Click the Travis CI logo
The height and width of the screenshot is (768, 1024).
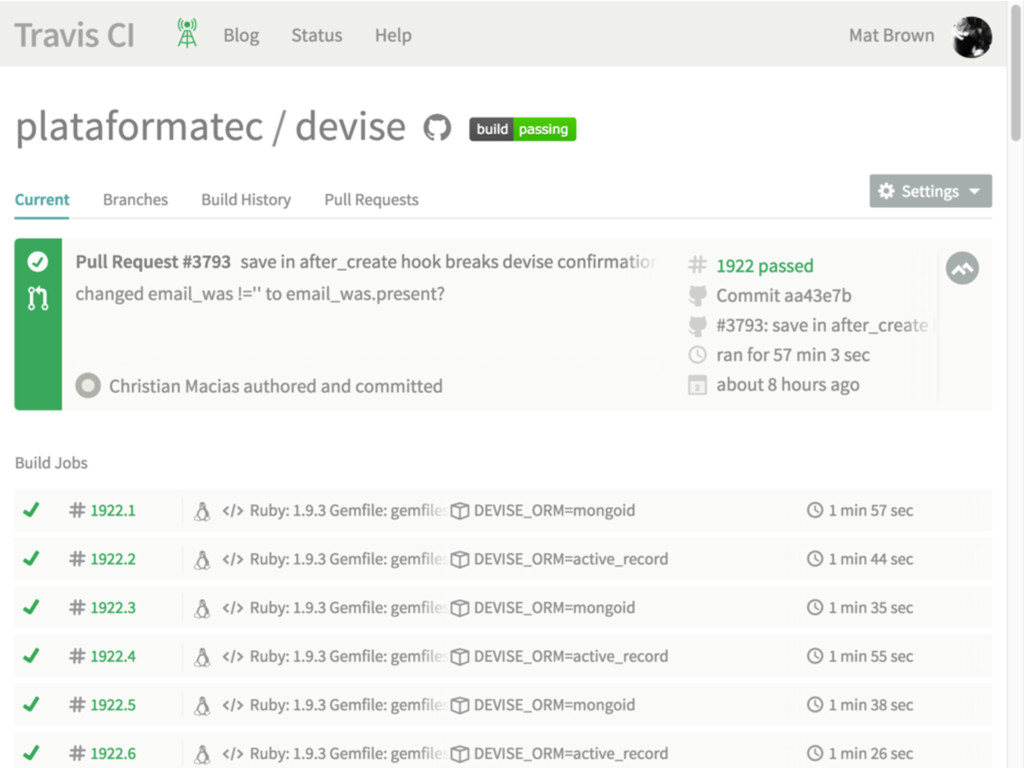[x=74, y=35]
